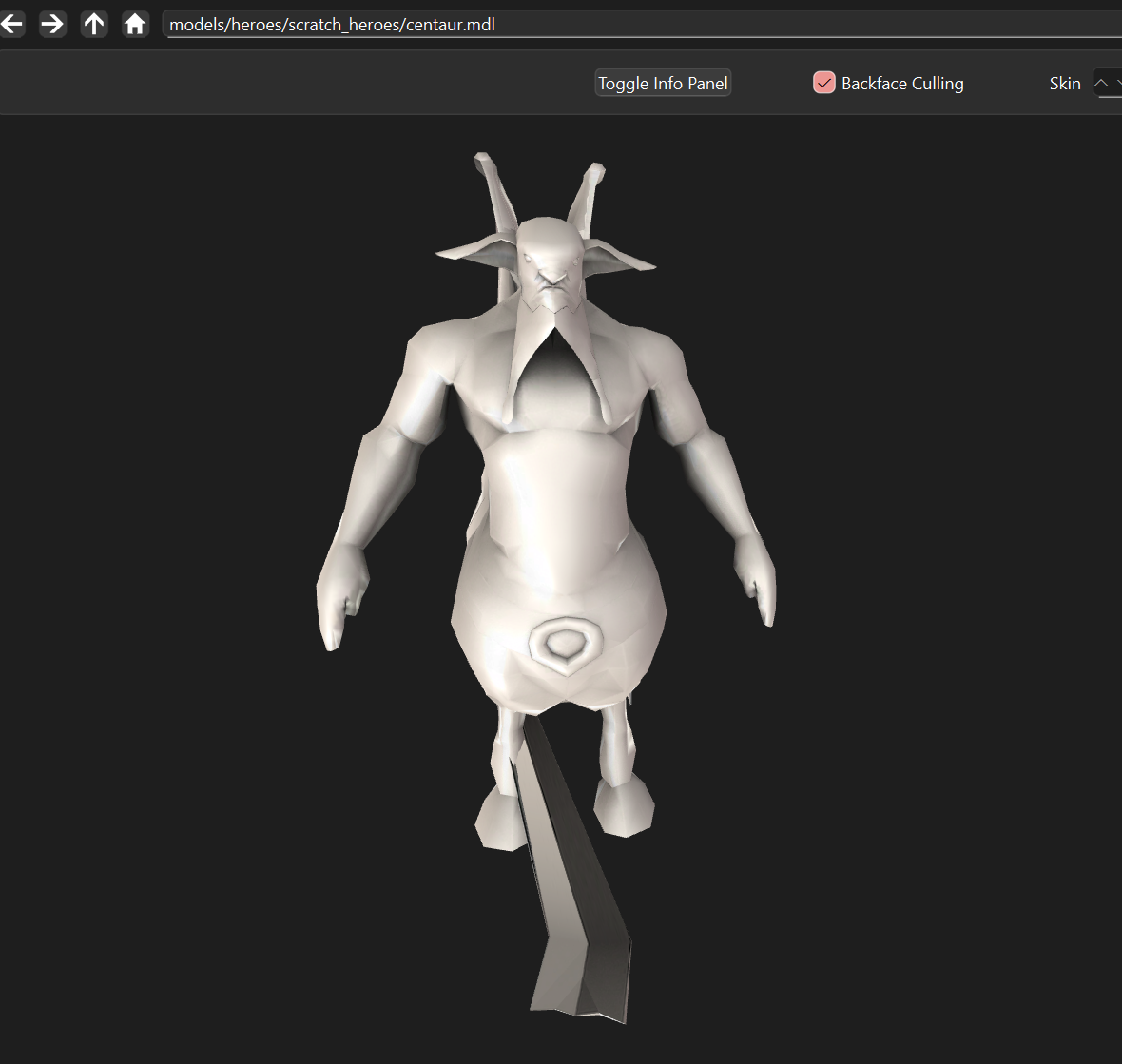The image size is (1122, 1064).
Task: Click the Toggle Info Panel button
Action: (x=663, y=84)
